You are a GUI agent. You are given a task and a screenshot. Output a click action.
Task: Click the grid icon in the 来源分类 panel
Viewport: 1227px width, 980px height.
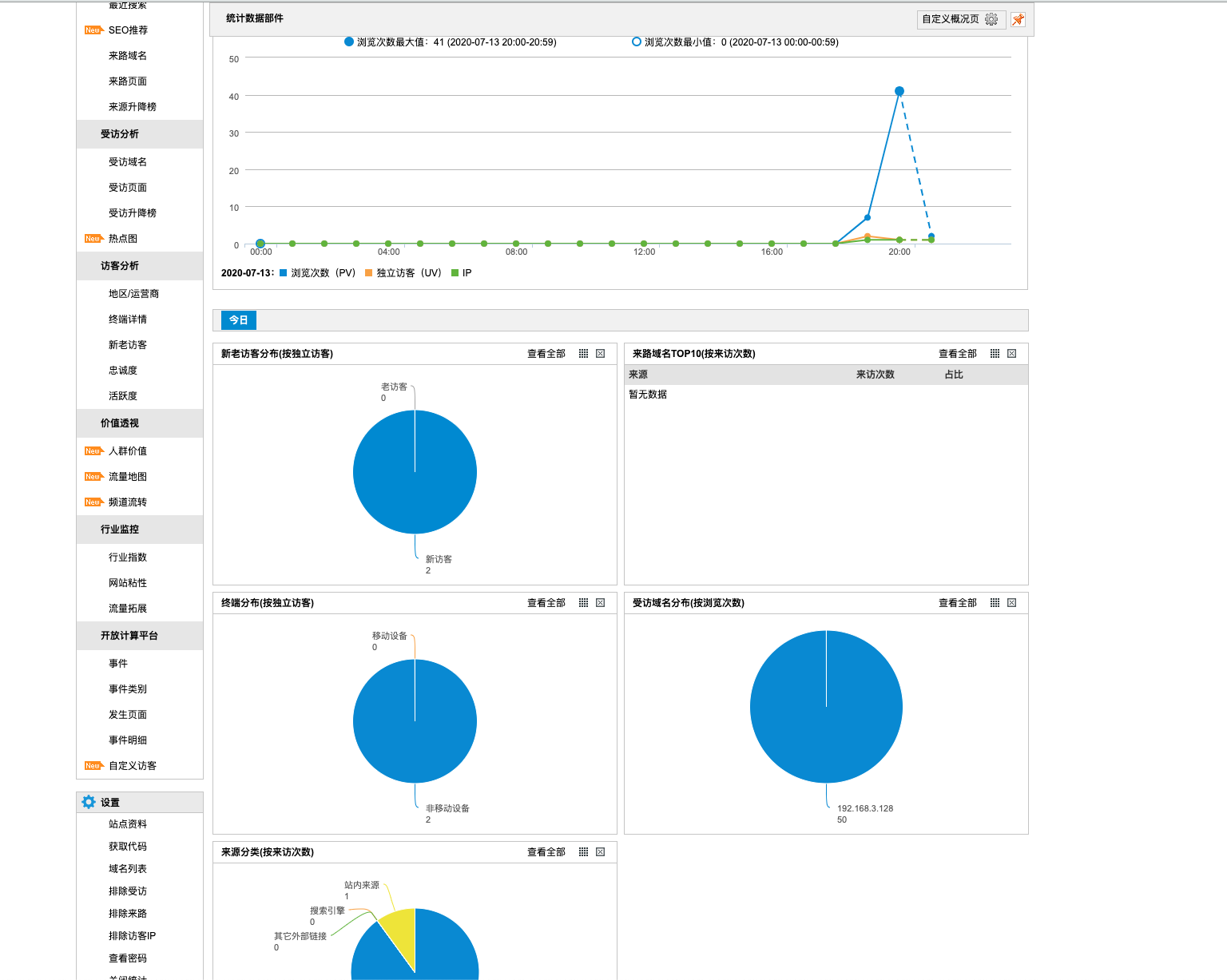(x=583, y=852)
